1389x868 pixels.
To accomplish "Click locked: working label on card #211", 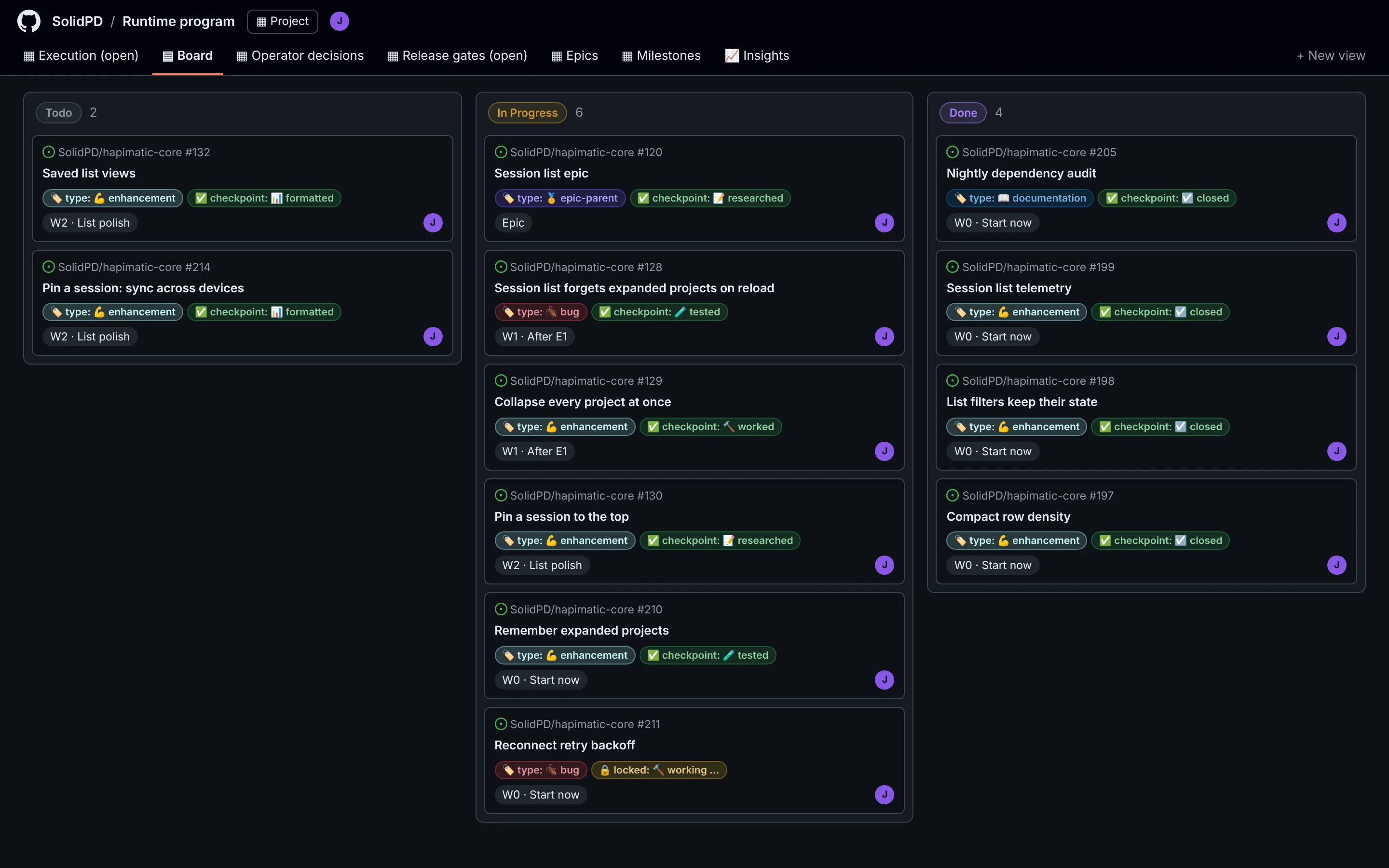I will 659,770.
